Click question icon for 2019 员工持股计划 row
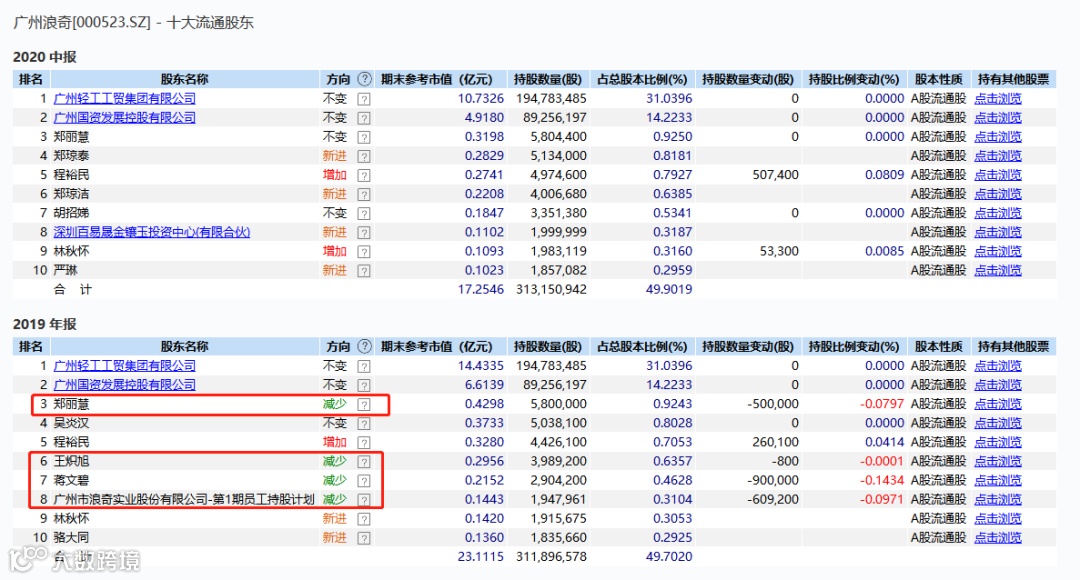 tap(364, 499)
